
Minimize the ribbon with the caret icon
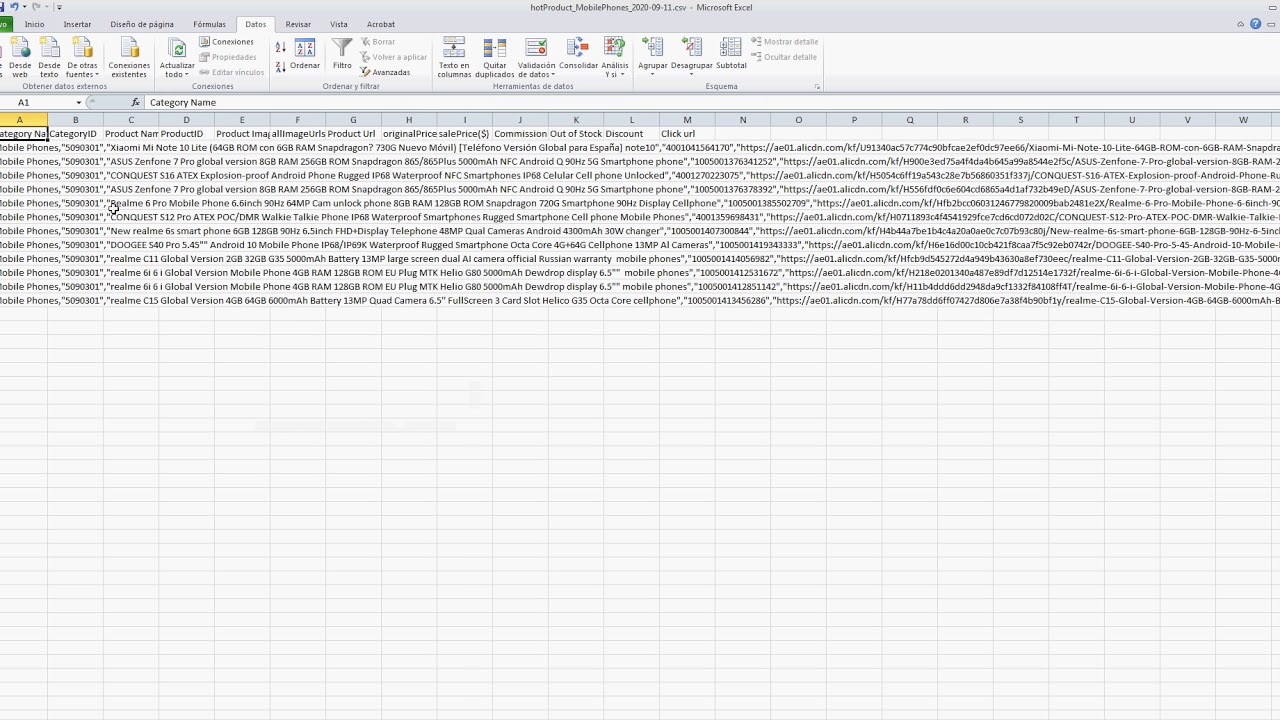(x=1241, y=24)
